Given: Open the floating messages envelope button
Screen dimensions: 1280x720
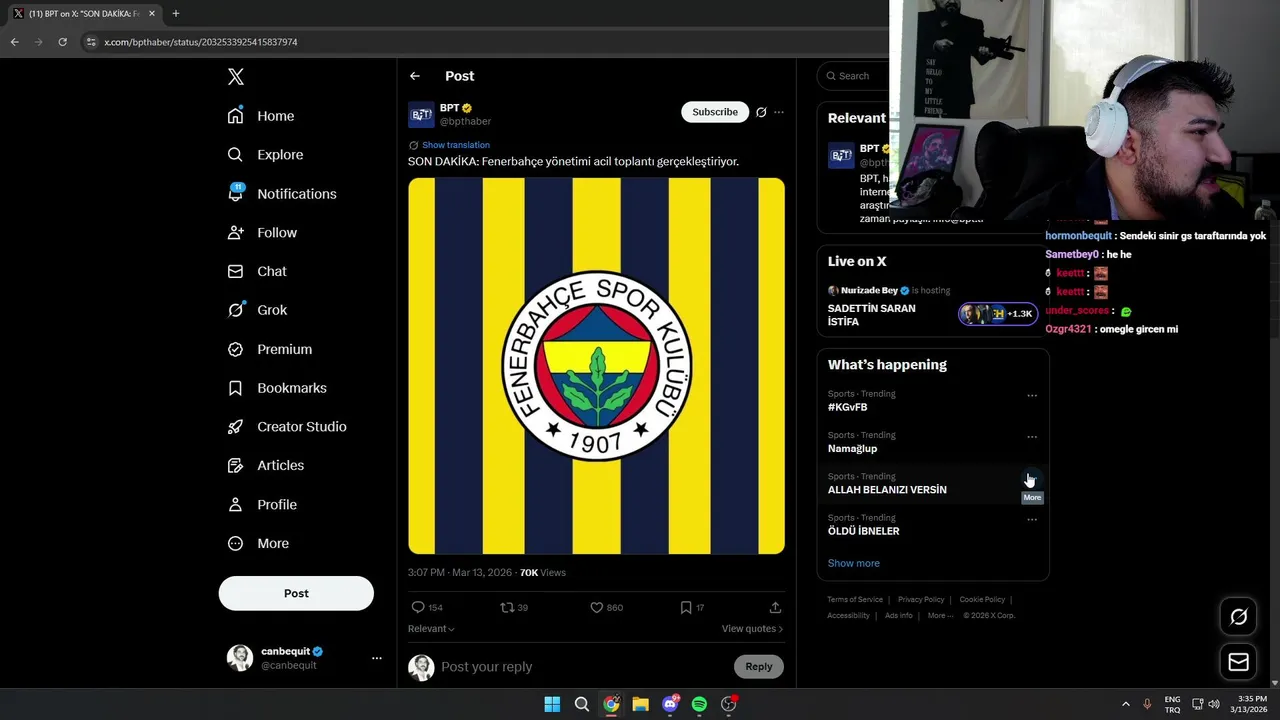Looking at the screenshot, I should point(1238,662).
